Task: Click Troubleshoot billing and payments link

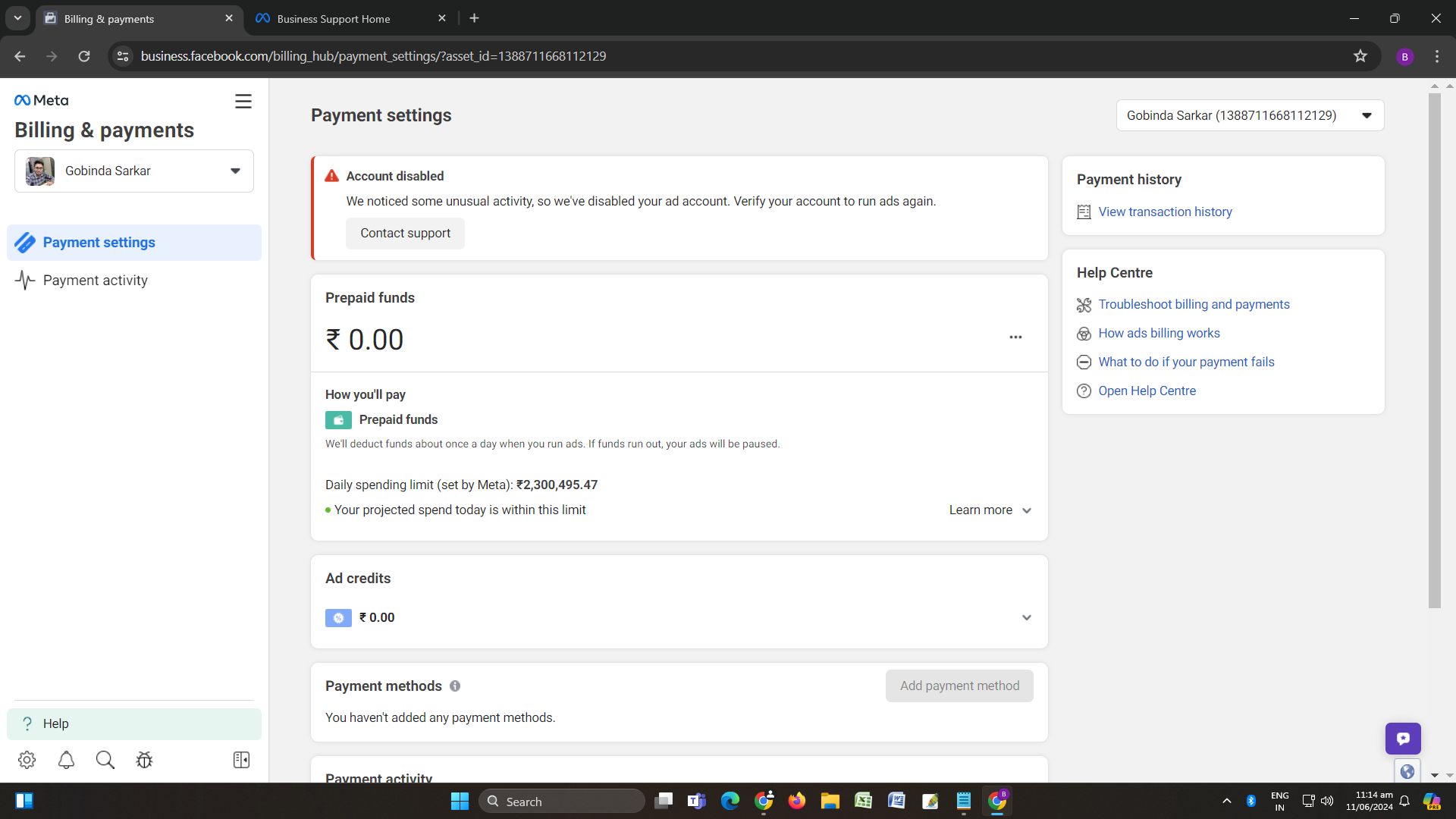Action: coord(1194,305)
